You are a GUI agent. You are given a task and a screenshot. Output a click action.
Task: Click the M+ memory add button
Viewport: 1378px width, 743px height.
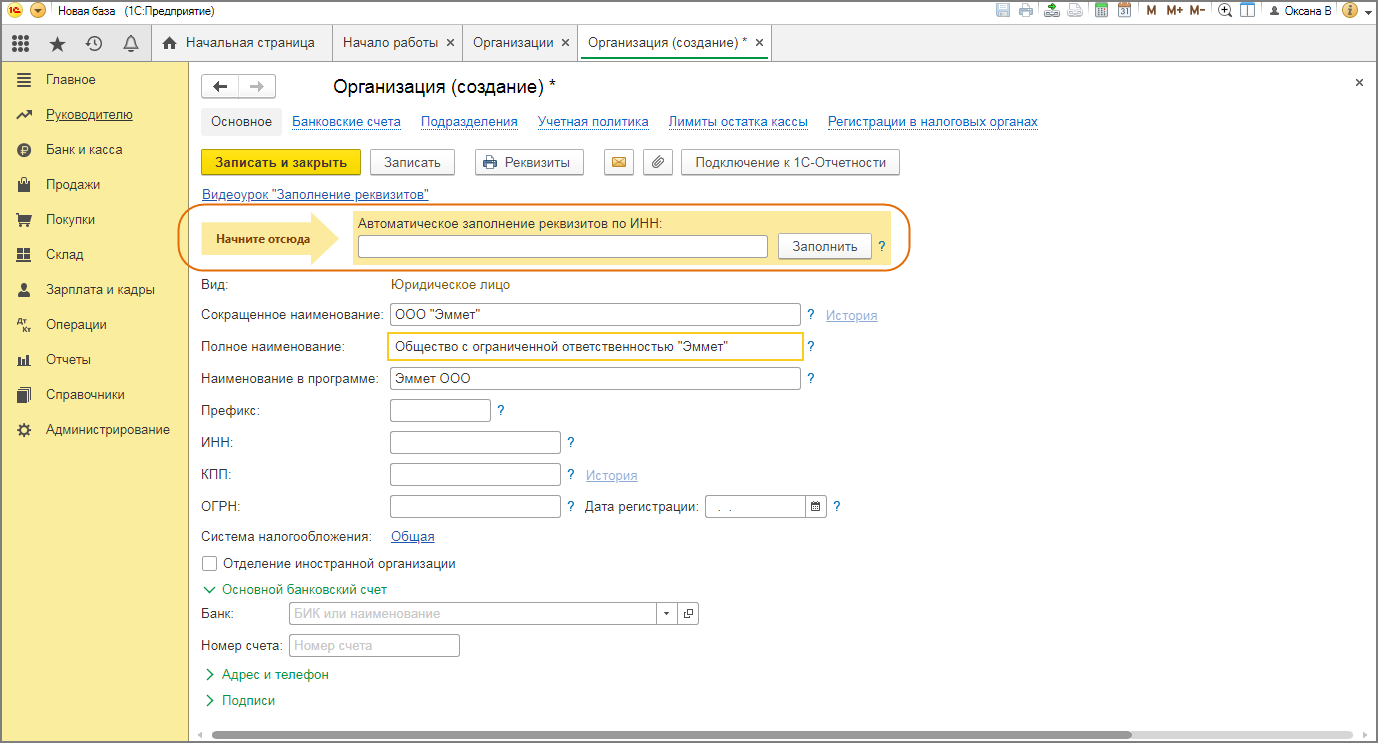click(x=1174, y=11)
